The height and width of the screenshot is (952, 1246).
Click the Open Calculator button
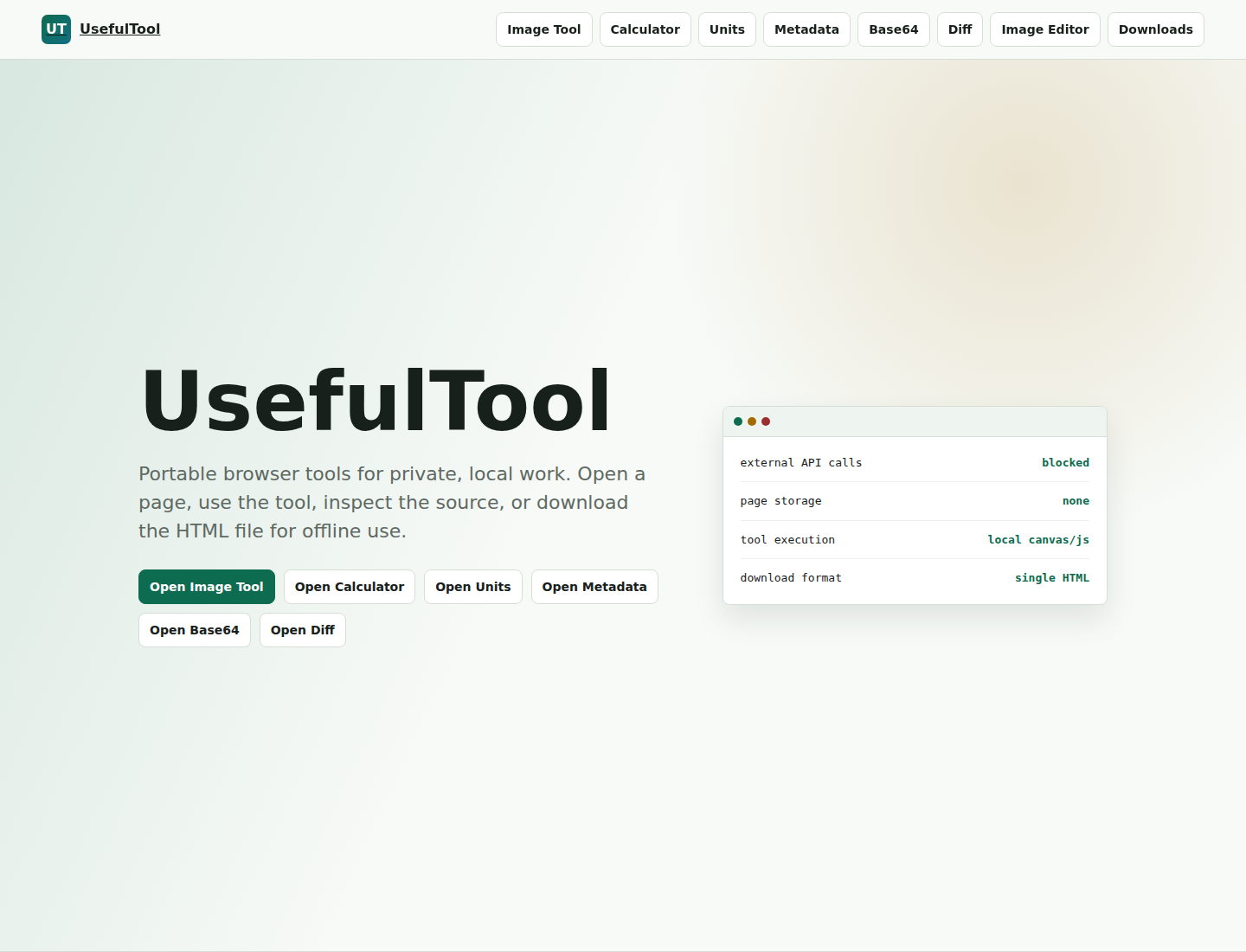350,587
